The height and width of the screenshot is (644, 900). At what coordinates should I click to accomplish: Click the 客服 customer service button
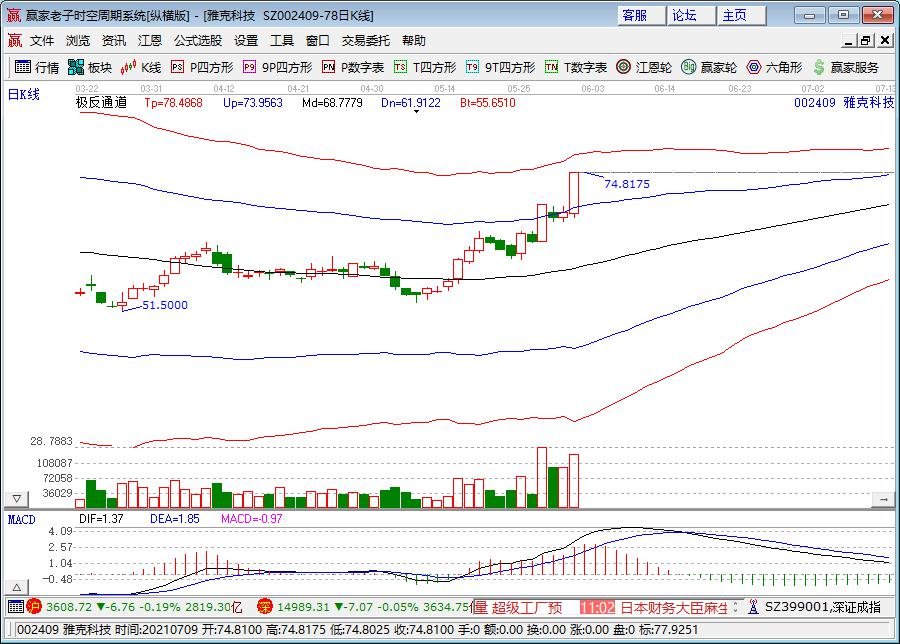click(642, 15)
